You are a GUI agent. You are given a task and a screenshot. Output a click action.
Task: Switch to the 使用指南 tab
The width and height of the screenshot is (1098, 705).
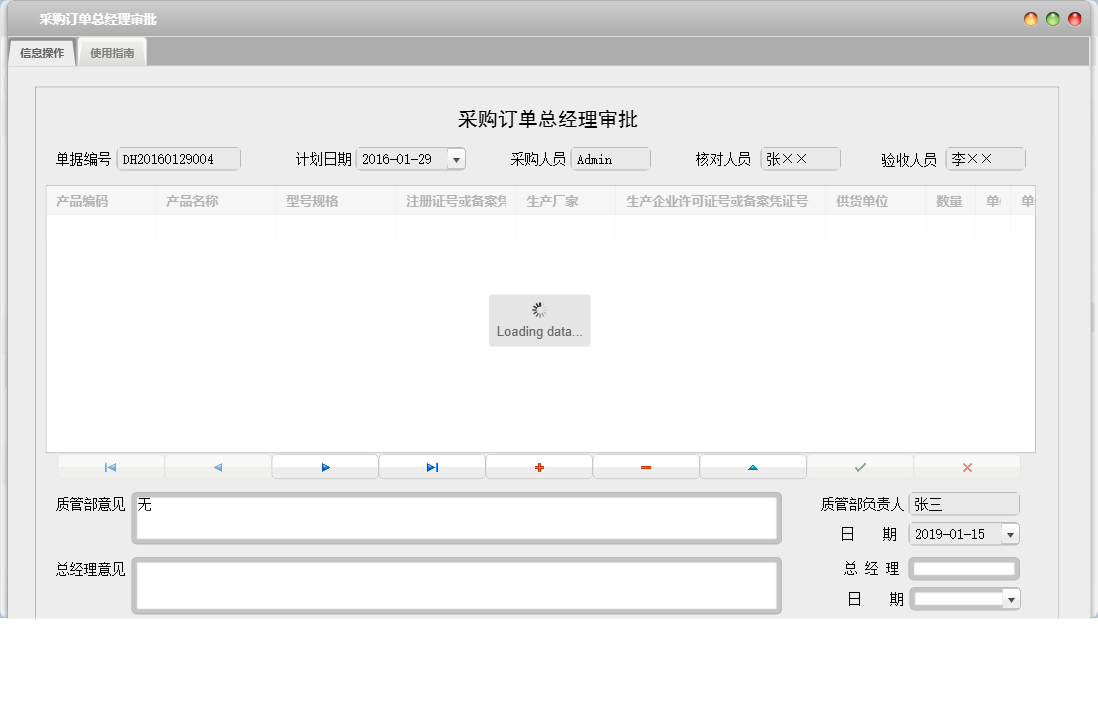[111, 50]
